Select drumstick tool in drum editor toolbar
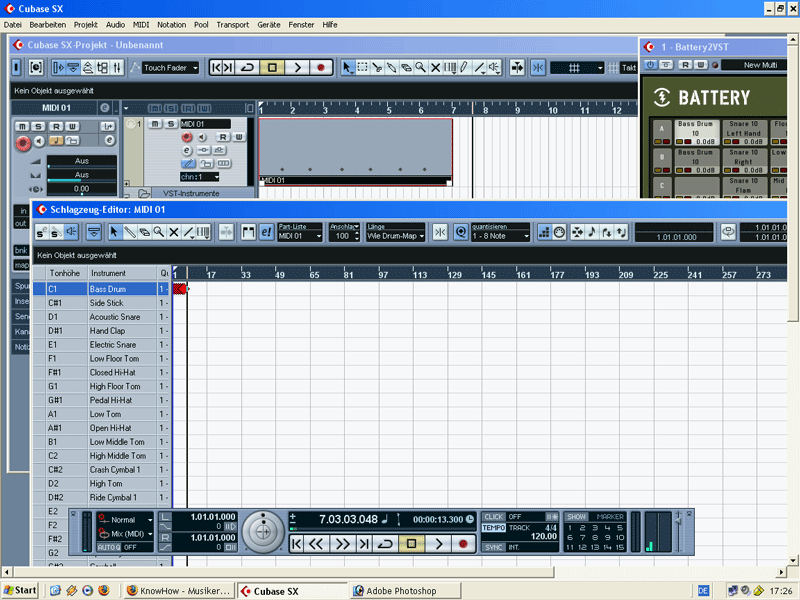Image resolution: width=800 pixels, height=600 pixels. coord(130,233)
